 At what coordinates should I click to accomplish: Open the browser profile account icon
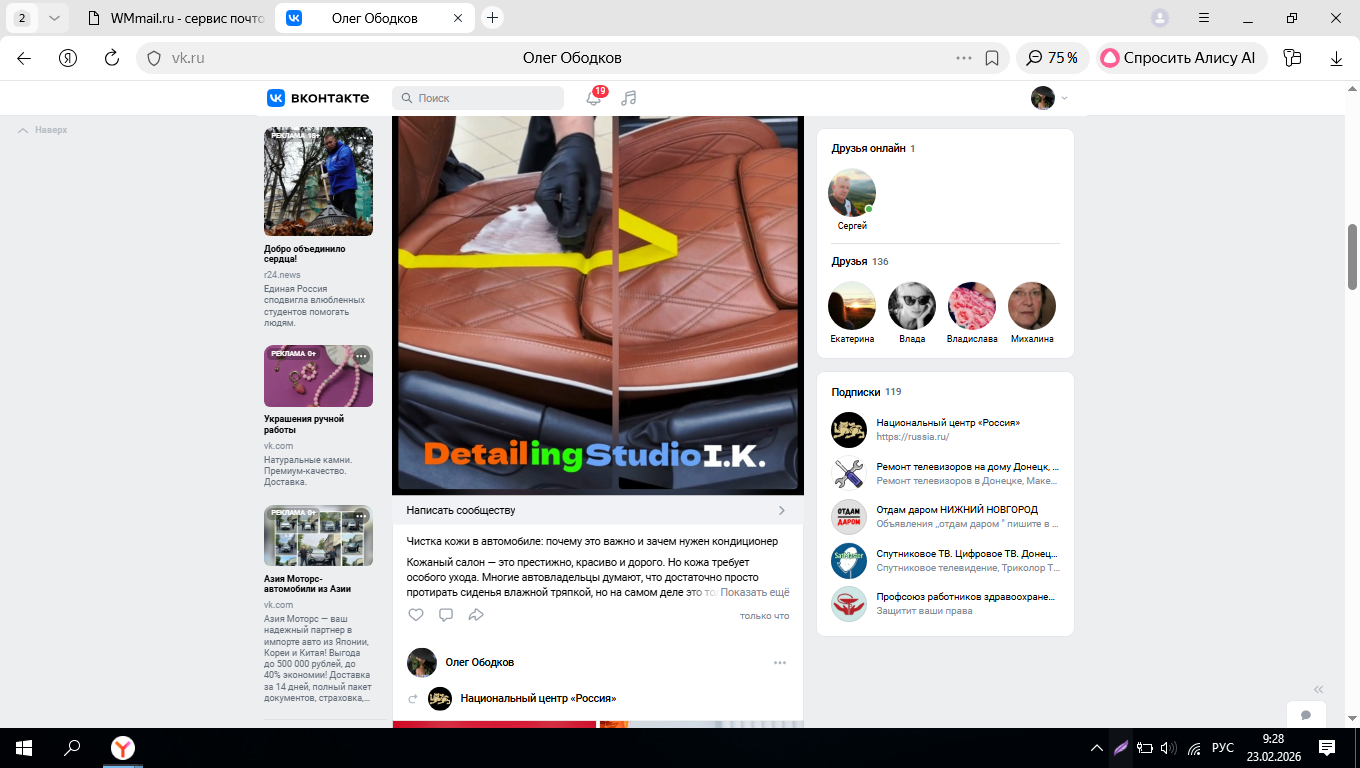click(1160, 18)
